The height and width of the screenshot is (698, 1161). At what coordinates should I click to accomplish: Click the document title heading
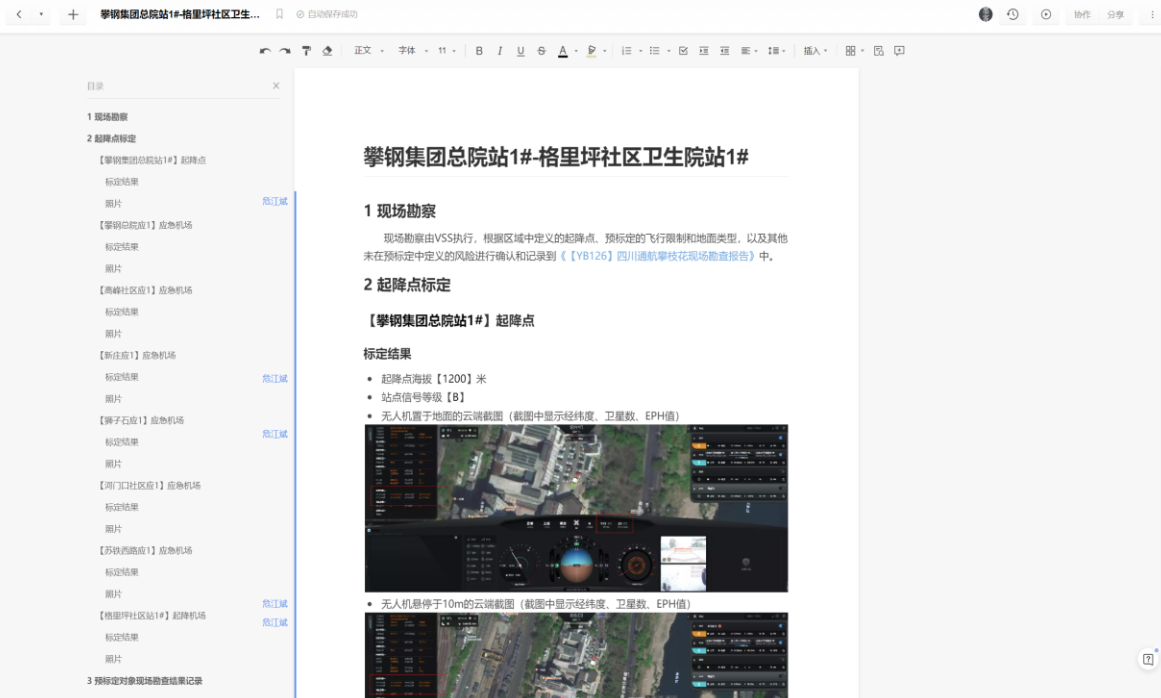[556, 157]
